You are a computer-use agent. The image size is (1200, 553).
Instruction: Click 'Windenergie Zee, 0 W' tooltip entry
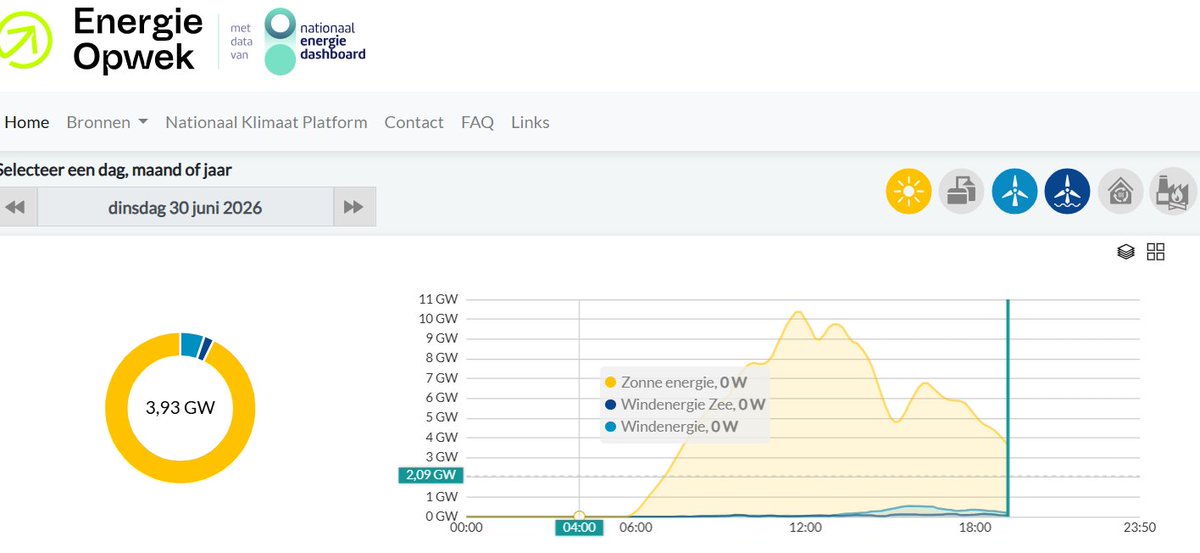(x=685, y=404)
